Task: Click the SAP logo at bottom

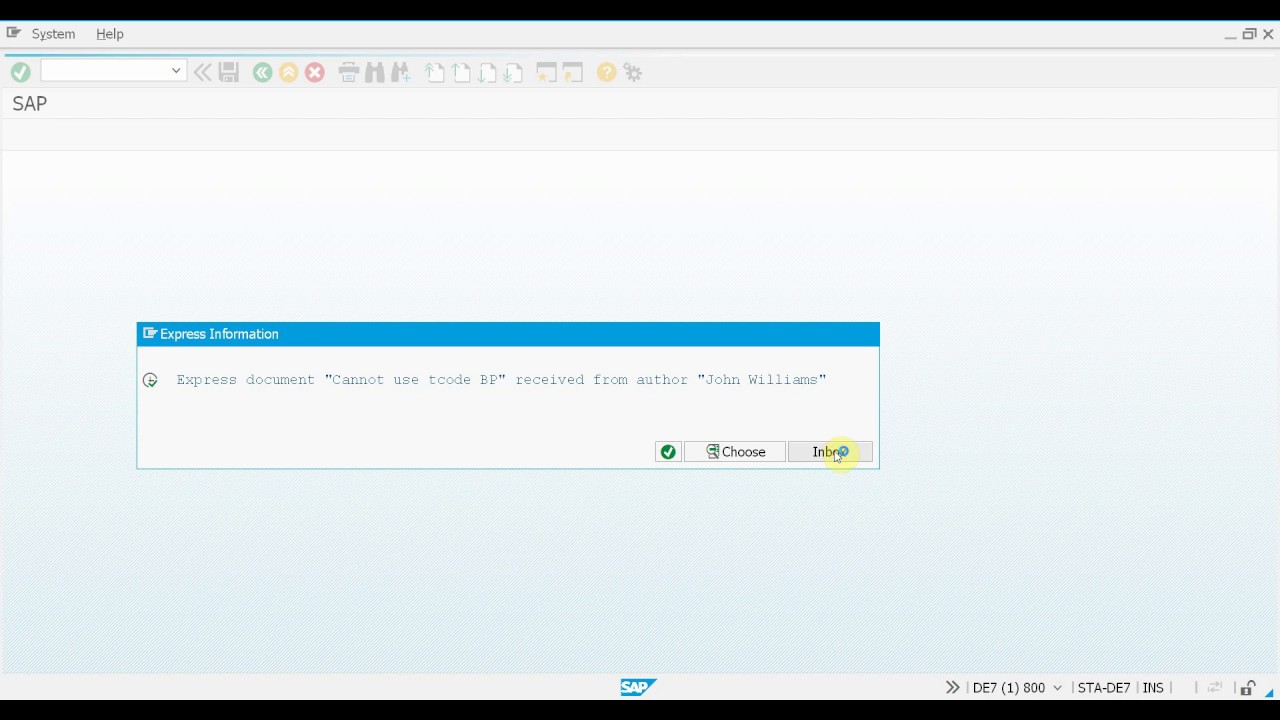Action: 638,687
